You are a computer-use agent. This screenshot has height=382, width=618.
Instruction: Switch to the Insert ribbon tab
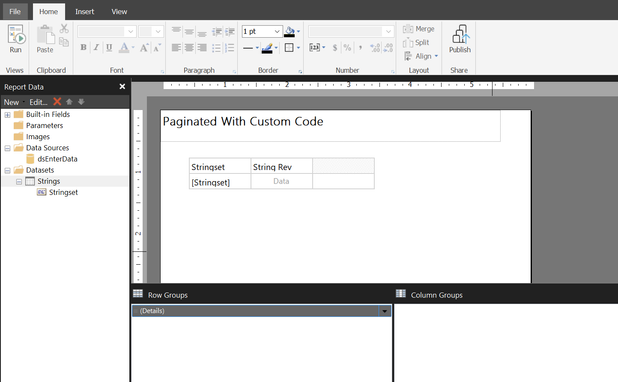85,11
